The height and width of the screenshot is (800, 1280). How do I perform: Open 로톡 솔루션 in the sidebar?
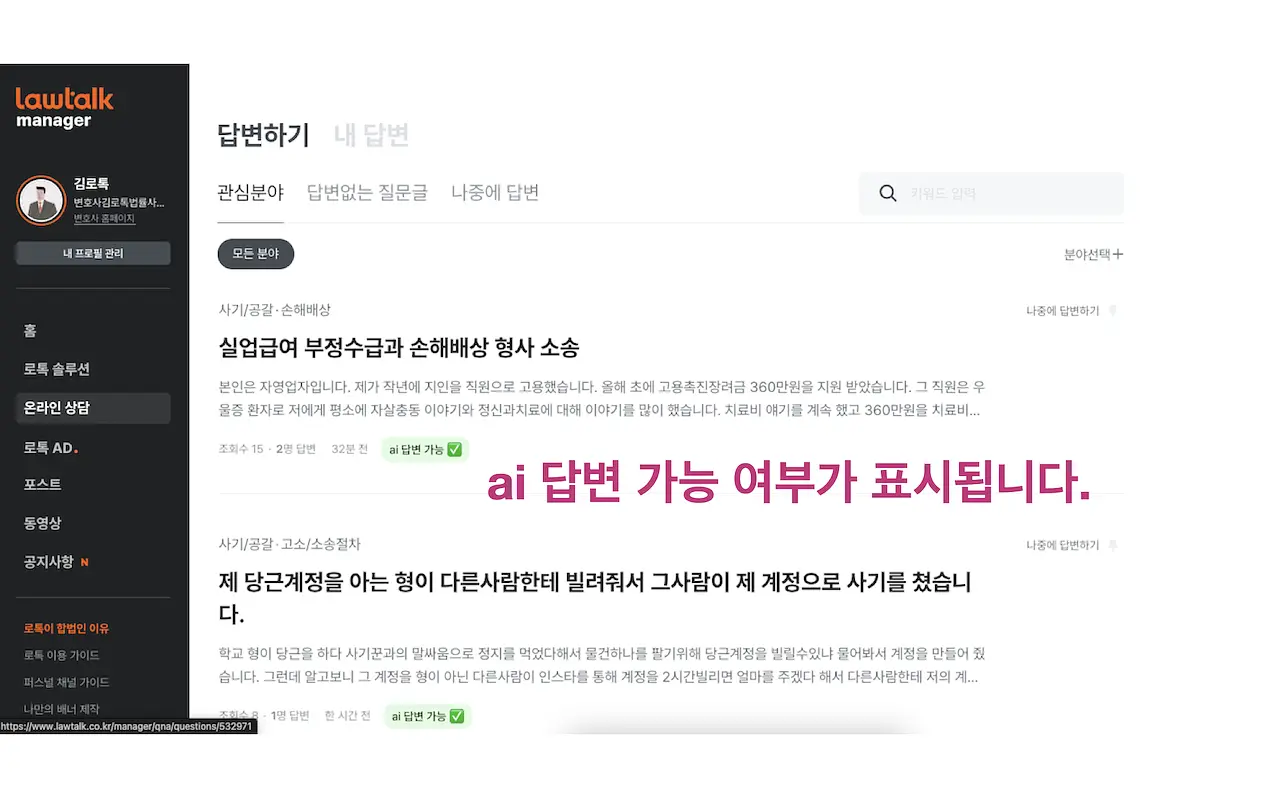[57, 369]
